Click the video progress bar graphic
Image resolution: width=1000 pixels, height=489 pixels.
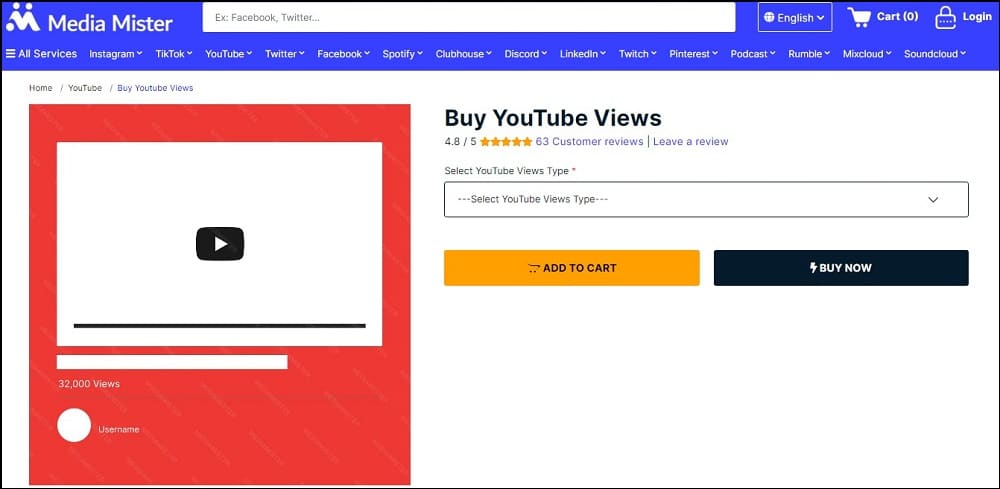pos(219,326)
